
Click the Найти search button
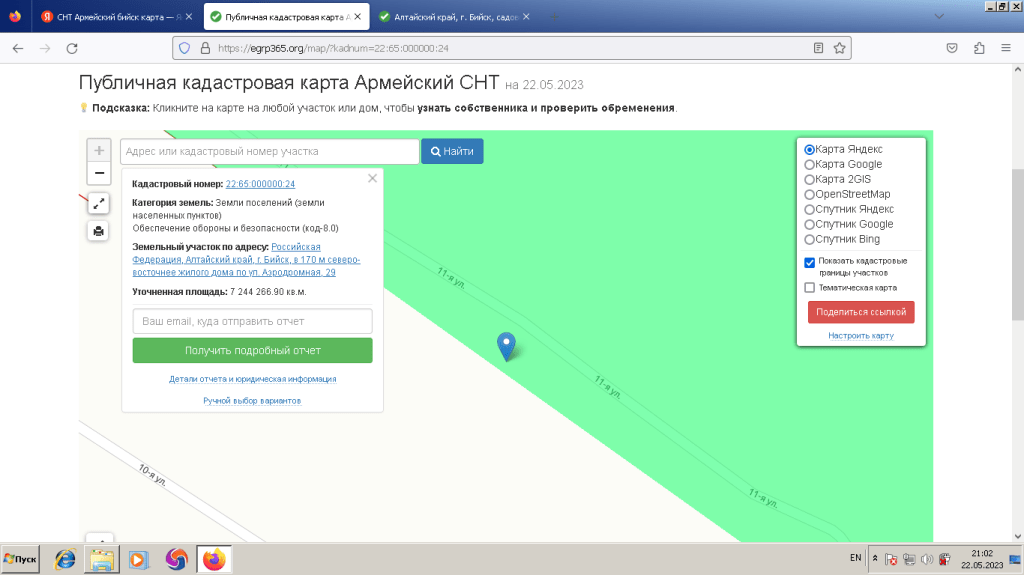pyautogui.click(x=452, y=151)
